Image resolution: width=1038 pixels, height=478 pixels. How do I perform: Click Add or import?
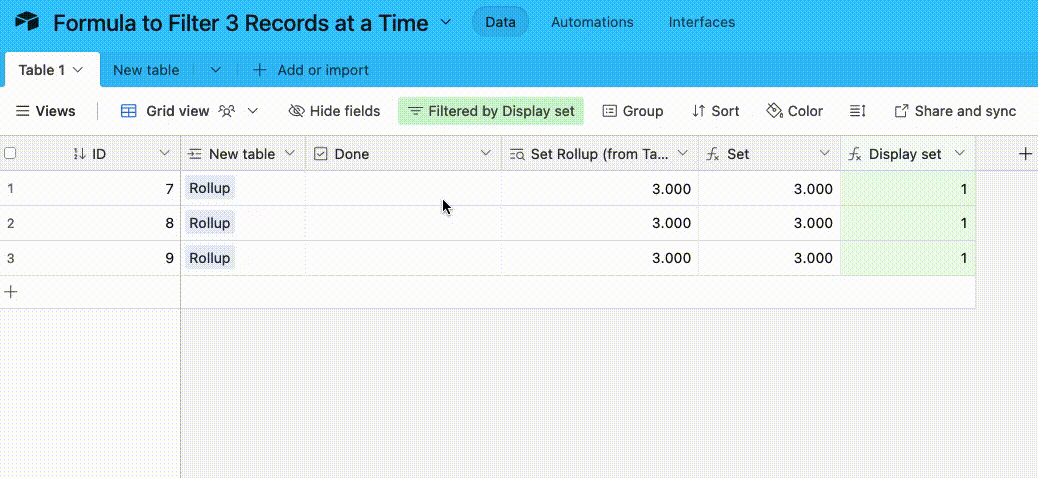point(311,70)
